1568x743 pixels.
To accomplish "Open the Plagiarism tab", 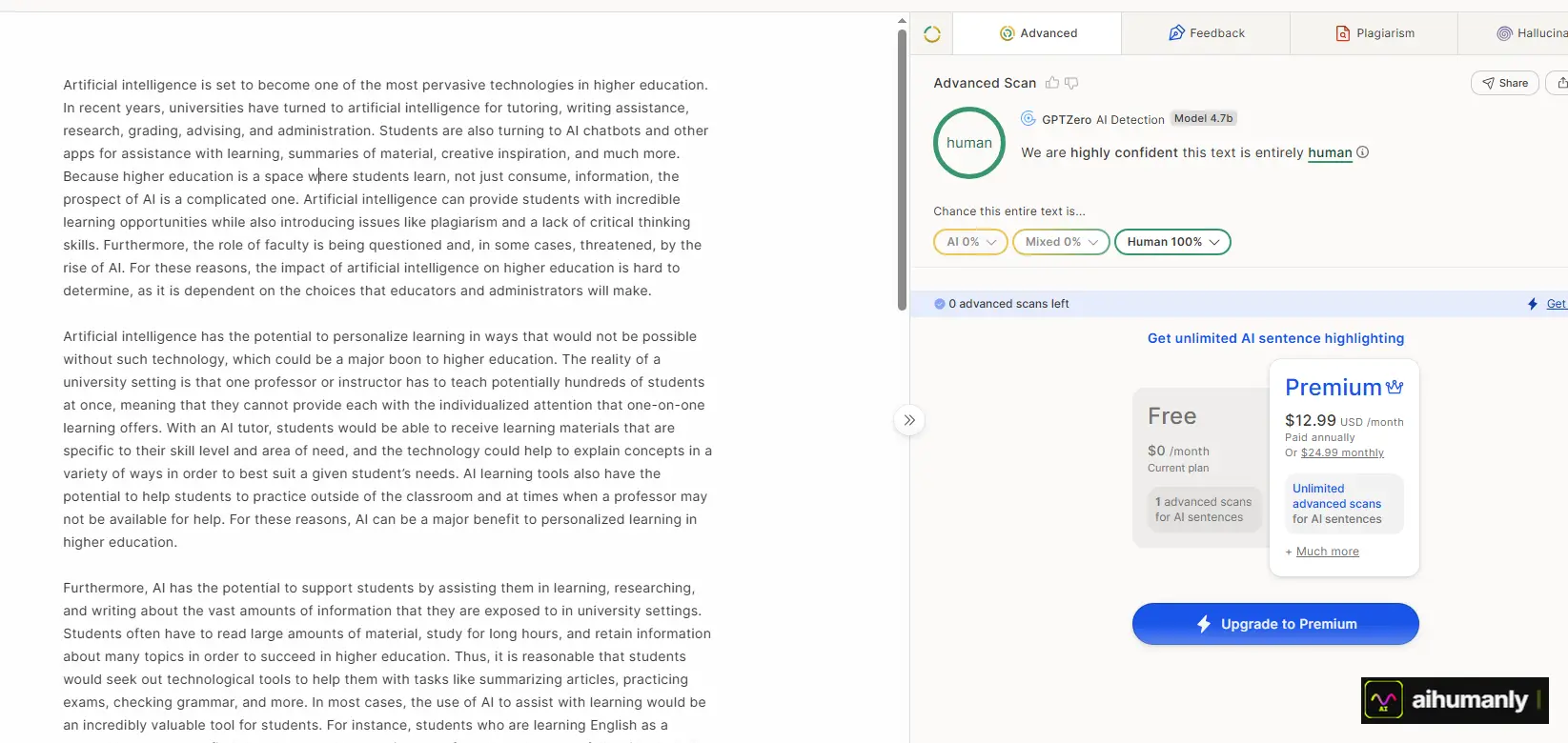I will pyautogui.click(x=1374, y=33).
